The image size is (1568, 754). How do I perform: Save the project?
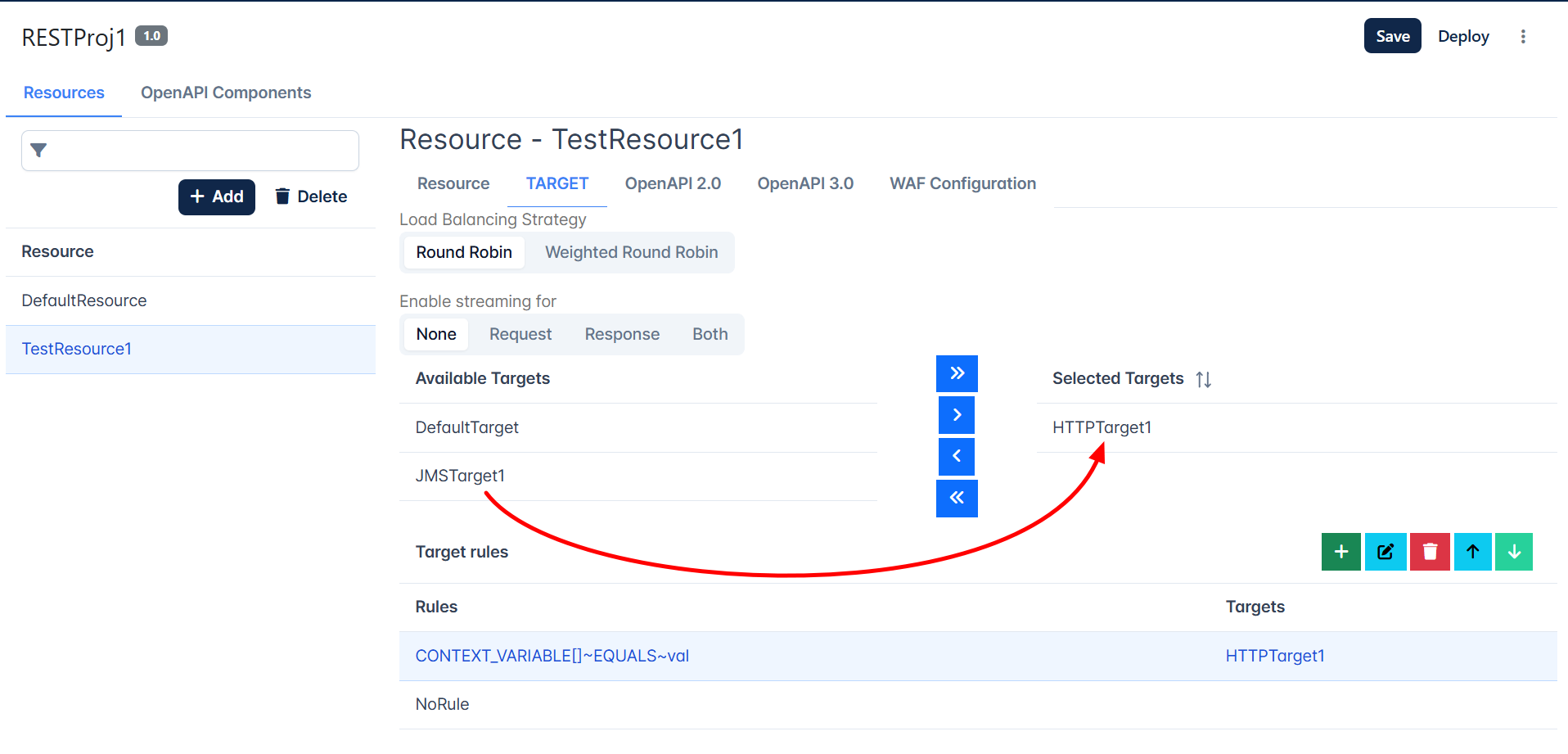coord(1393,36)
